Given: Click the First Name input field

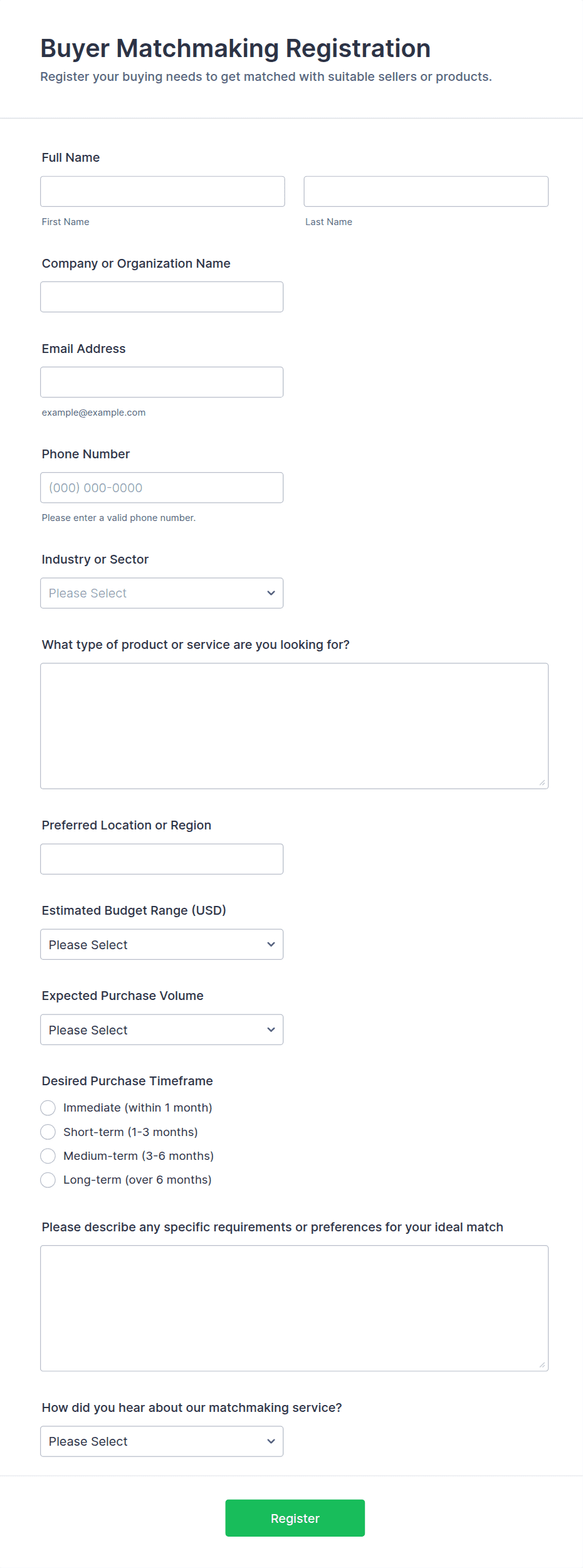Looking at the screenshot, I should click(162, 191).
